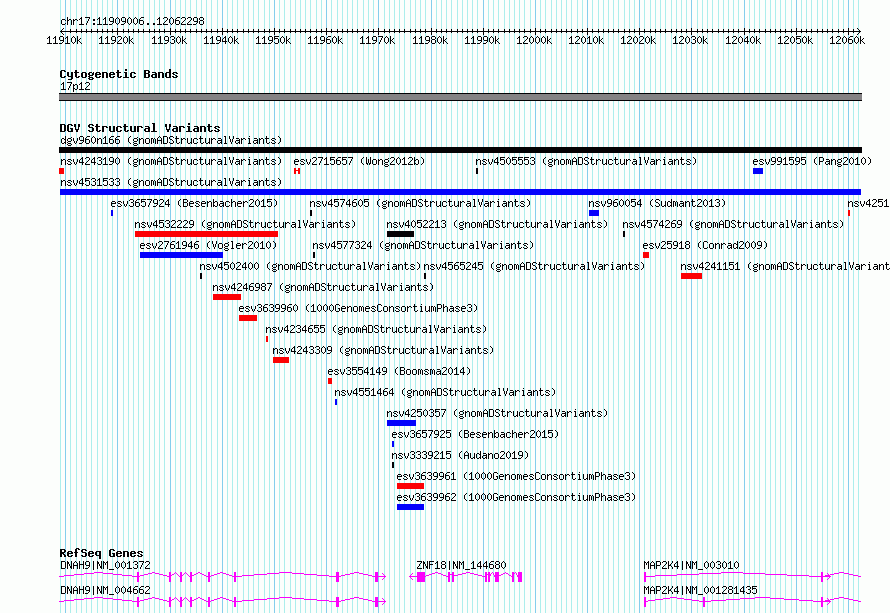
Task: Click nsv4577324 variant label
Action: pyautogui.click(x=423, y=245)
